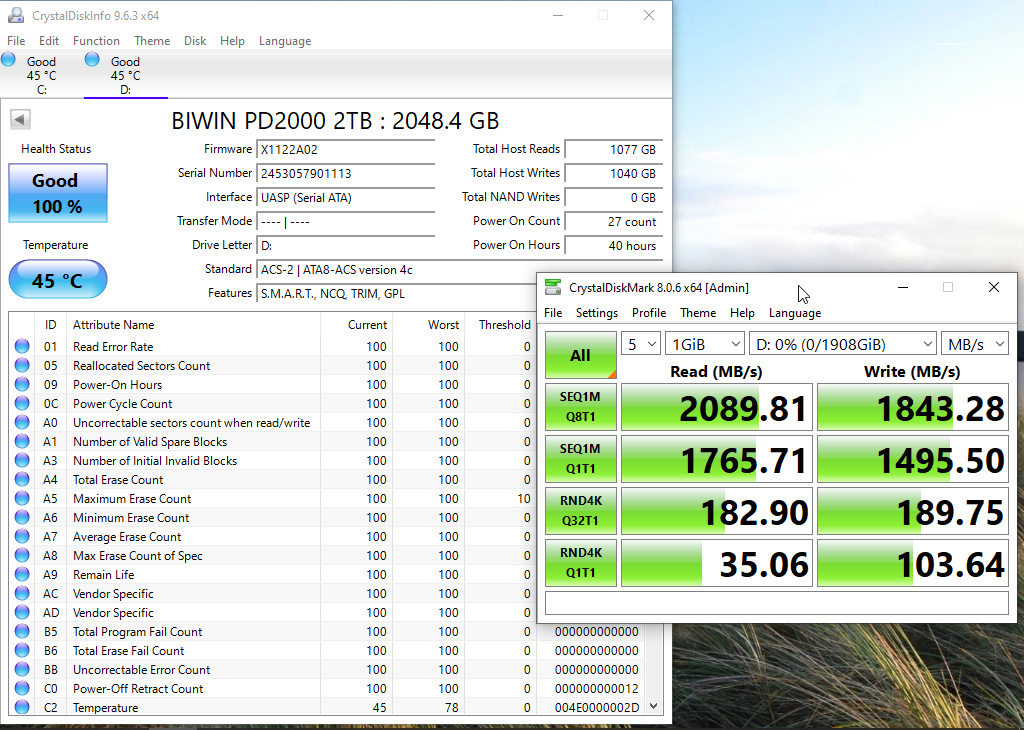Open the 1GiB test size dropdown
The width and height of the screenshot is (1024, 730).
(705, 344)
